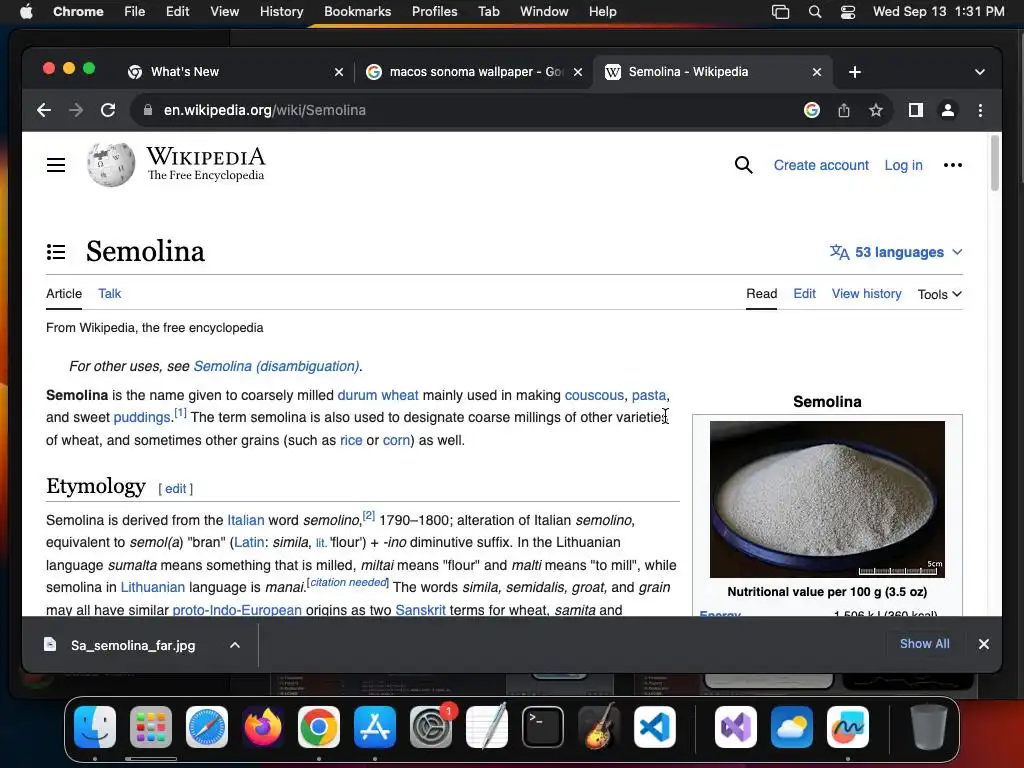This screenshot has height=768, width=1024.
Task: Launch Safari from the Dock
Action: pyautogui.click(x=207, y=727)
